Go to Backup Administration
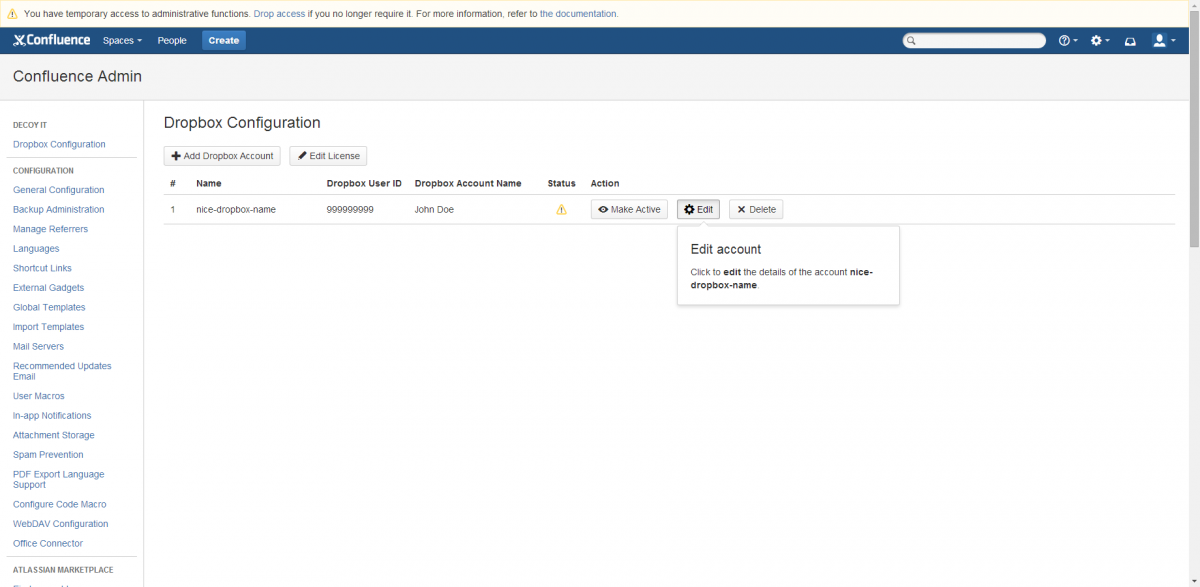Image resolution: width=1200 pixels, height=587 pixels. 58,210
